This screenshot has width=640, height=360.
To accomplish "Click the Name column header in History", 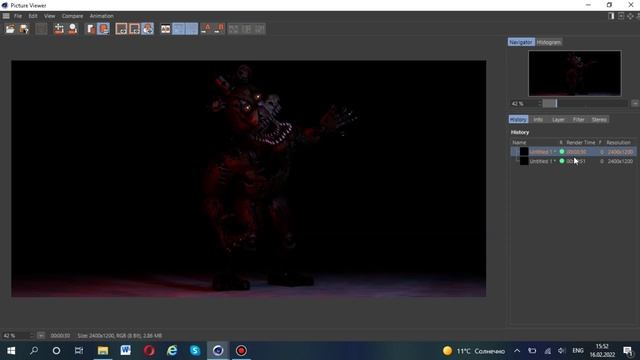I will [519, 142].
